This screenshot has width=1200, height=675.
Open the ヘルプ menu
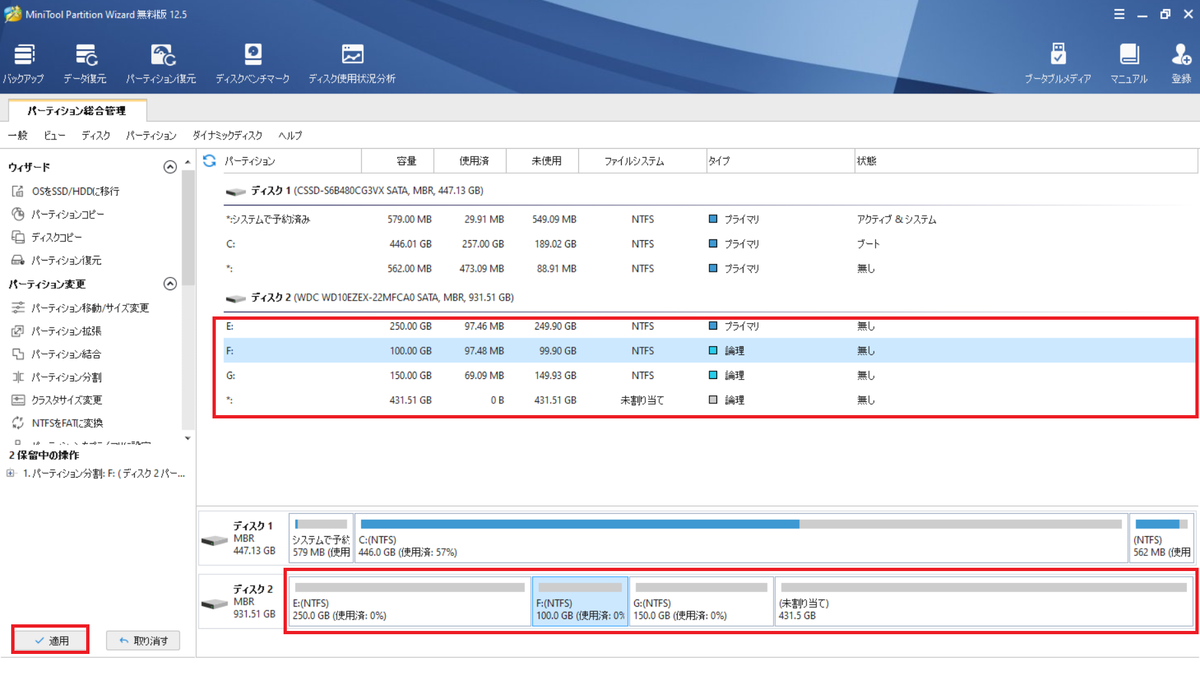290,135
